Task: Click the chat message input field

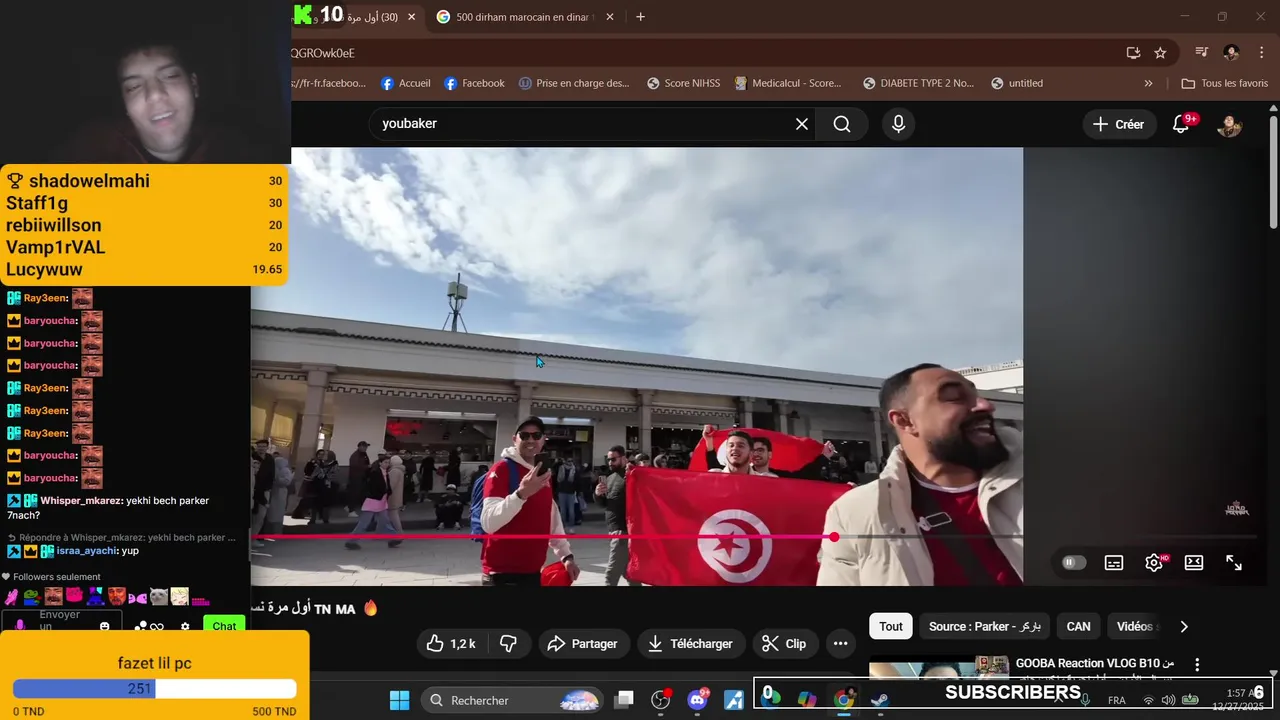Action: click(60, 622)
